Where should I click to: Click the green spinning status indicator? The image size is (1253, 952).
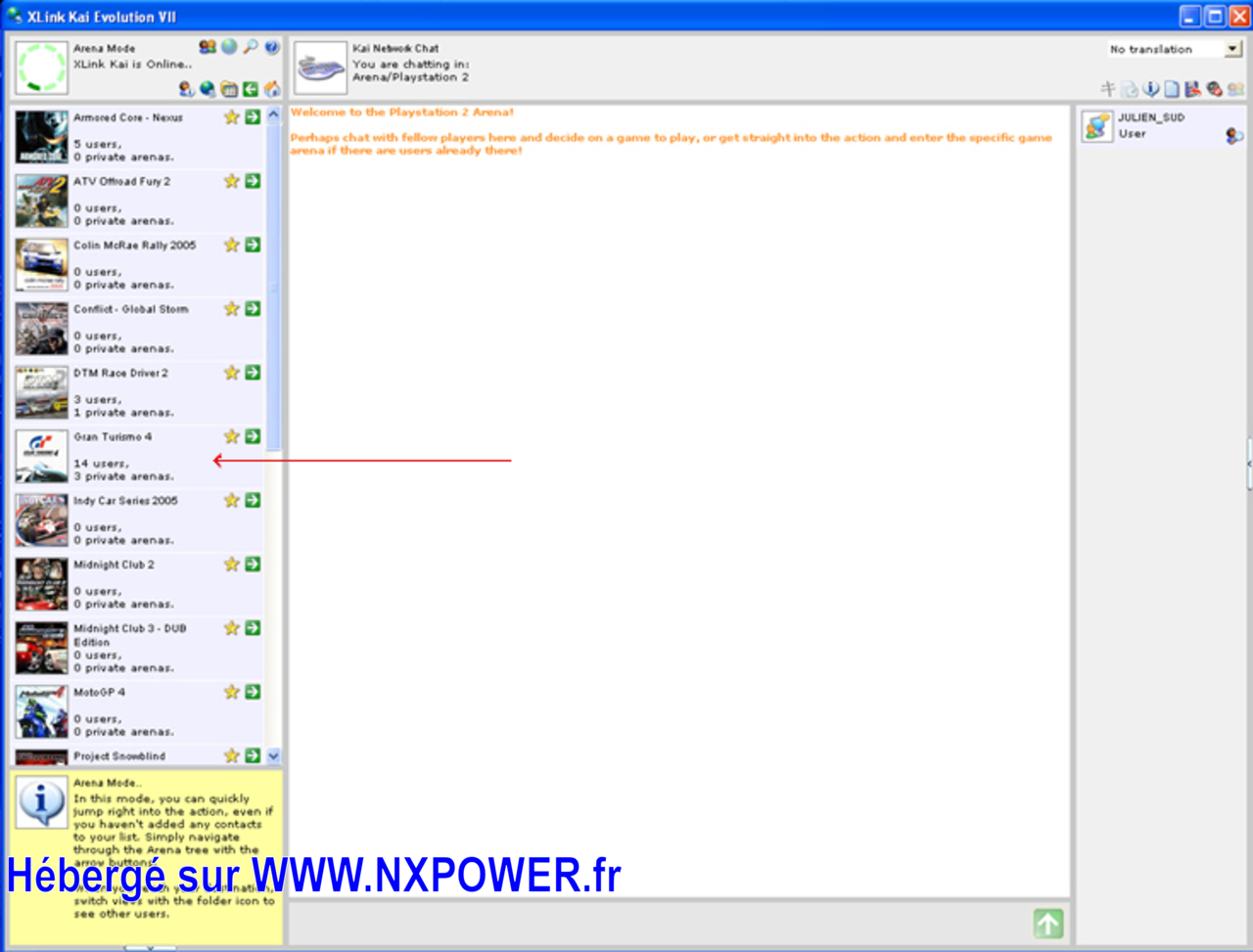(41, 68)
